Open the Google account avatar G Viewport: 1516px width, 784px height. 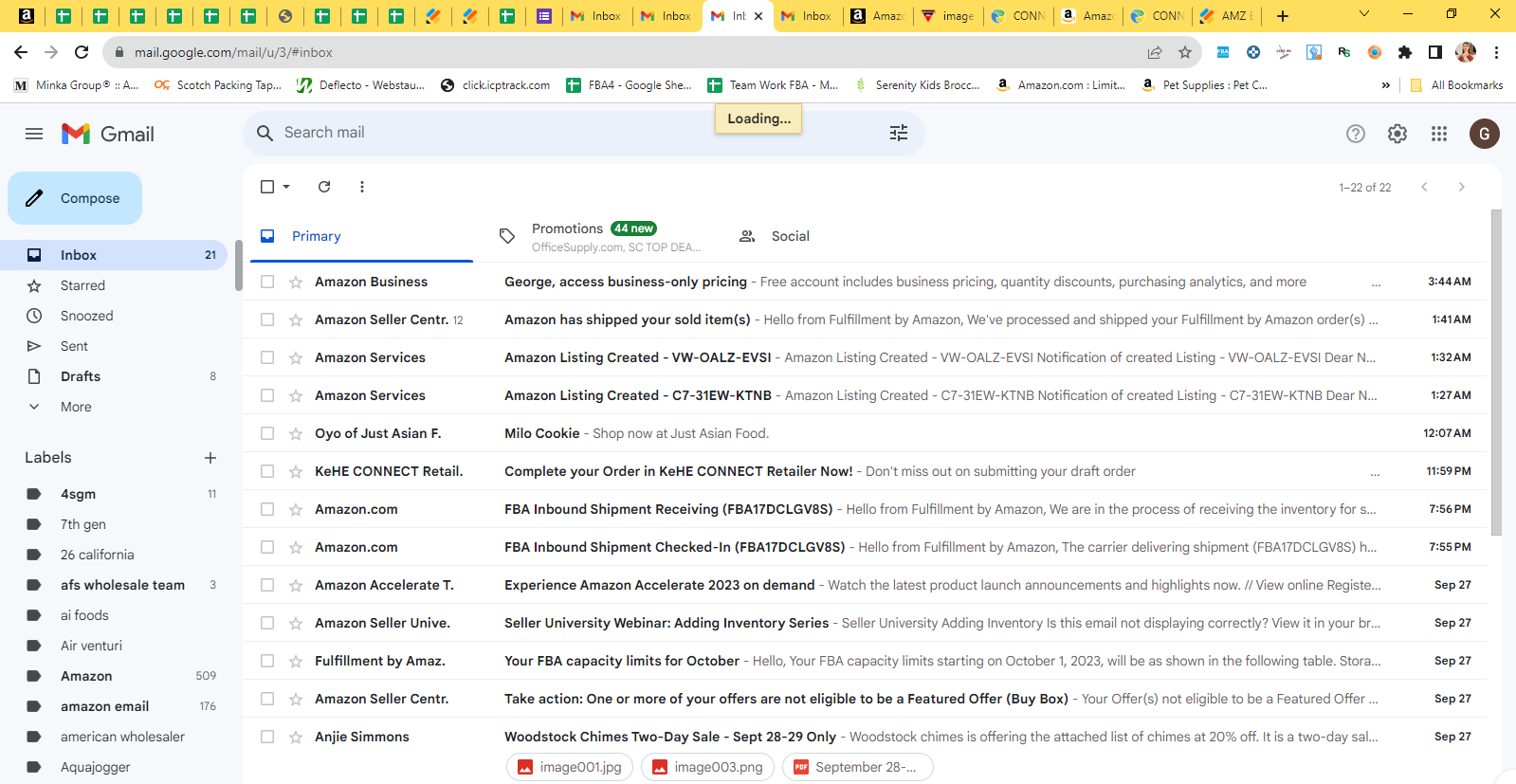[x=1485, y=134]
